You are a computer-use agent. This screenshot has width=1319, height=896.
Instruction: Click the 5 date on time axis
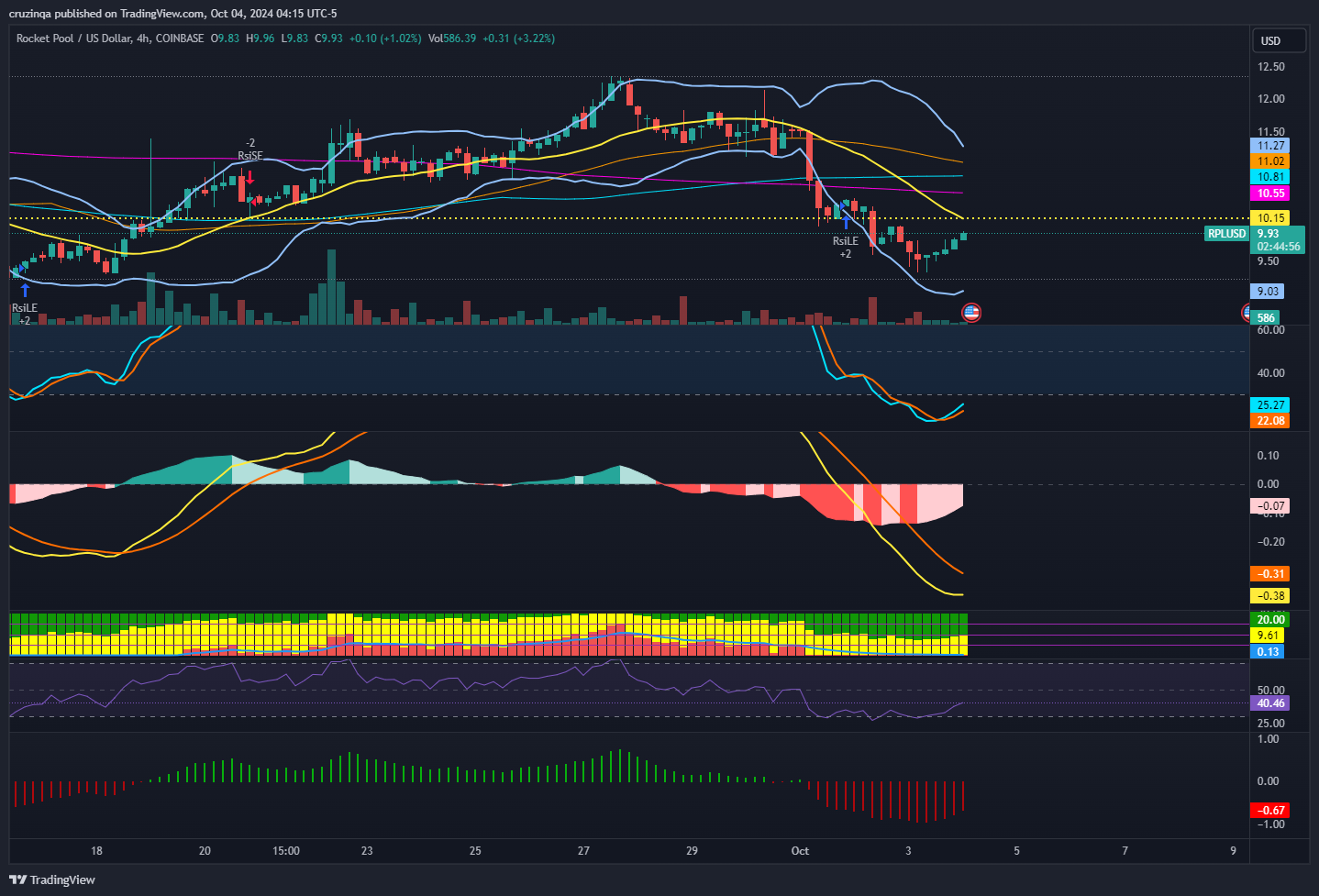(x=1016, y=851)
